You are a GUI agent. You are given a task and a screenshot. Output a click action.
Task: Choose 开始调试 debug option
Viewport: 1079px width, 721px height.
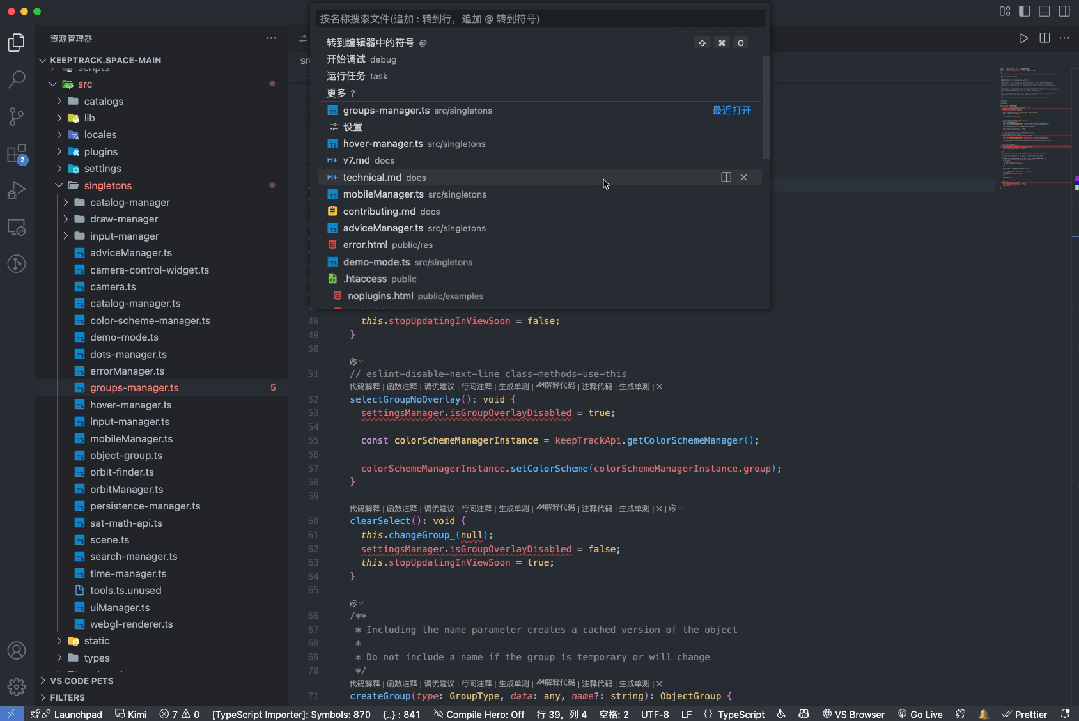[x=540, y=59]
